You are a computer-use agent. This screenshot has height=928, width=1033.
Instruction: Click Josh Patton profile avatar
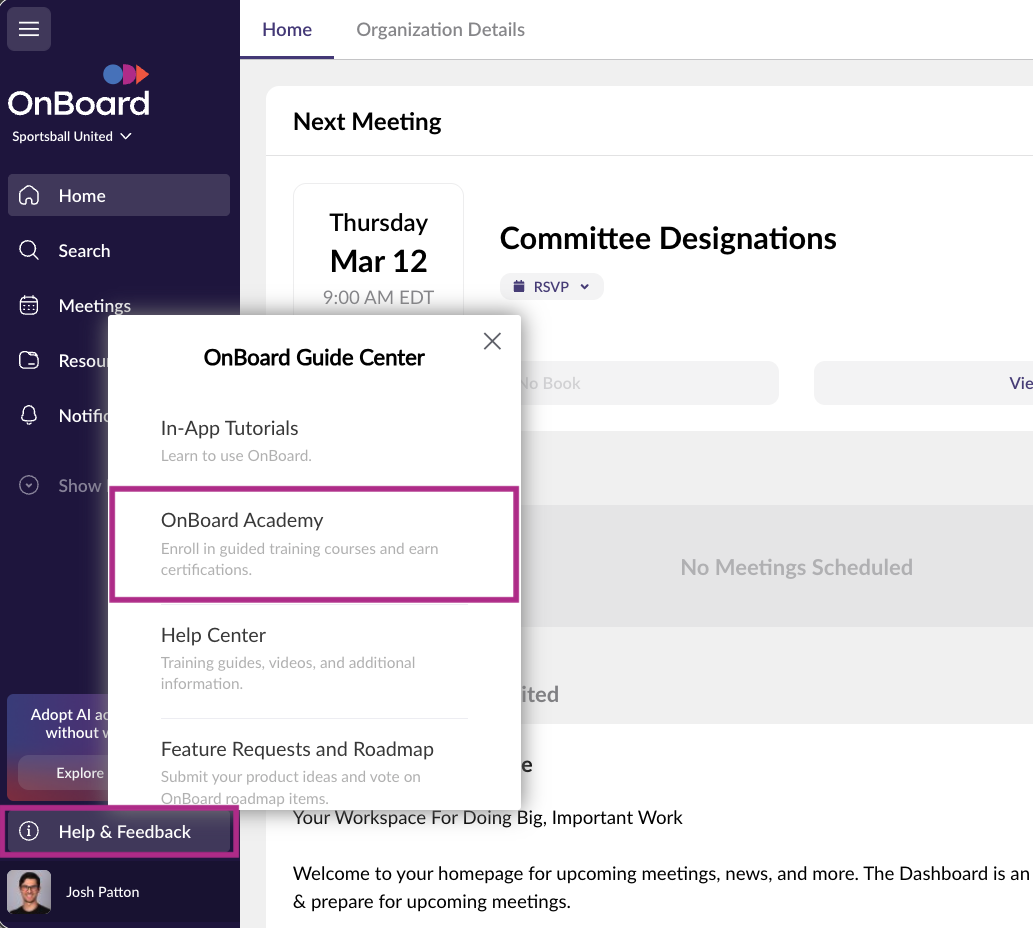(x=29, y=892)
